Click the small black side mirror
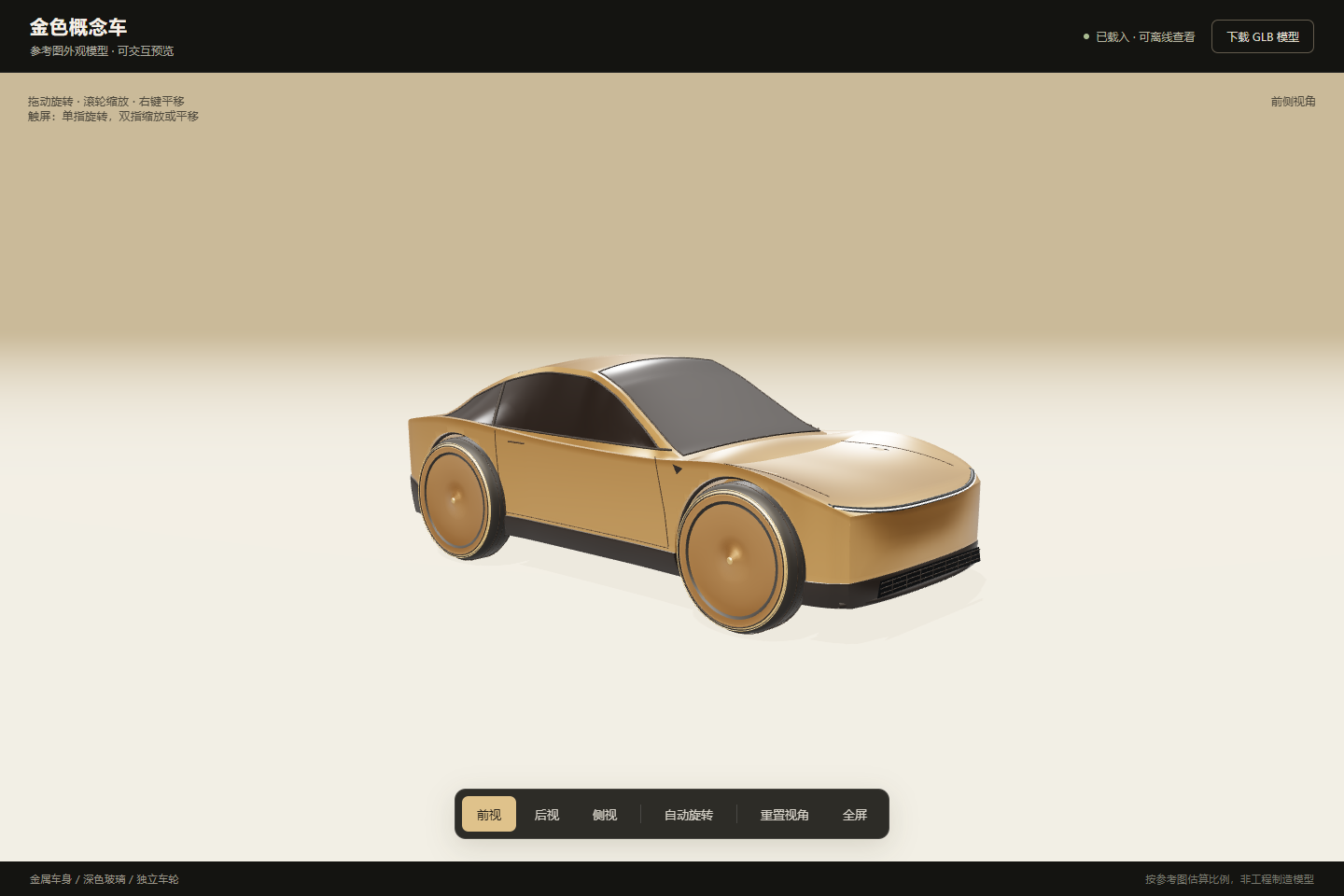The height and width of the screenshot is (896, 1344). 678,469
